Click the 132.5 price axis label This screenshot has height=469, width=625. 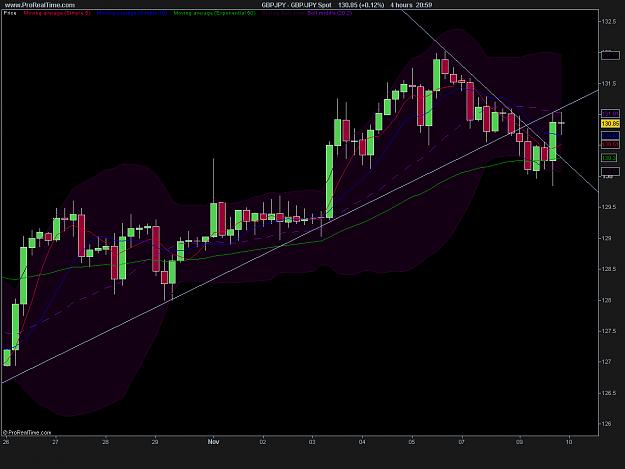[x=608, y=22]
